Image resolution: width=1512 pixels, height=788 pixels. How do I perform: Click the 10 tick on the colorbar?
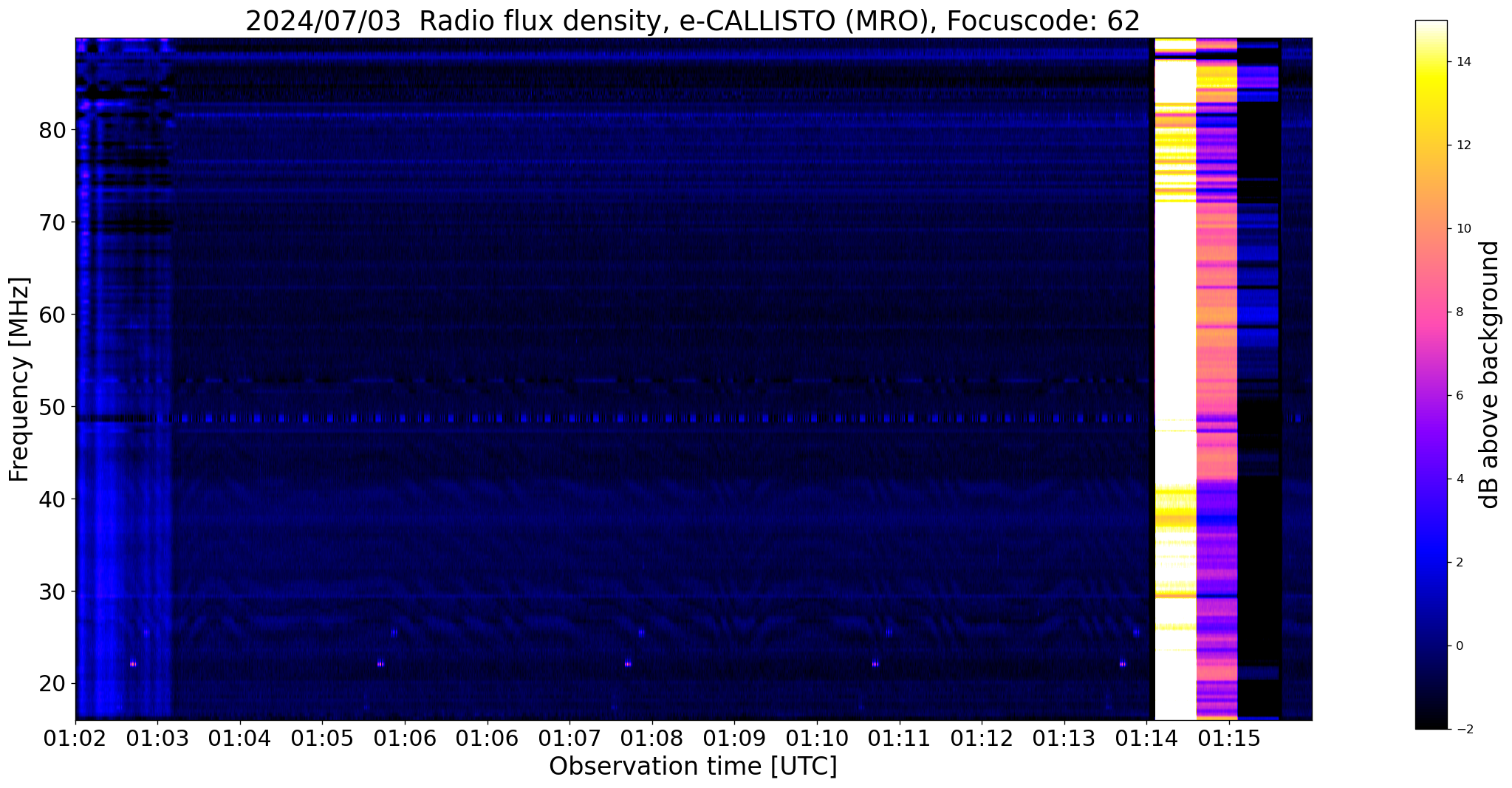coord(1463,229)
